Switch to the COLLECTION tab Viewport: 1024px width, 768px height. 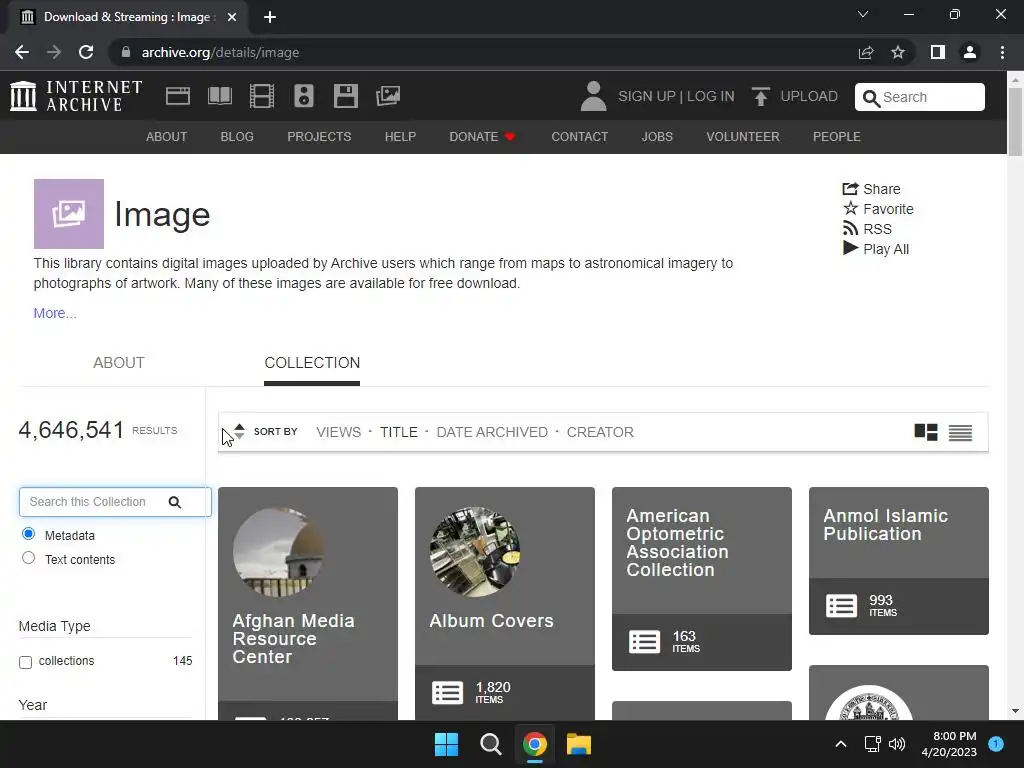[312, 362]
